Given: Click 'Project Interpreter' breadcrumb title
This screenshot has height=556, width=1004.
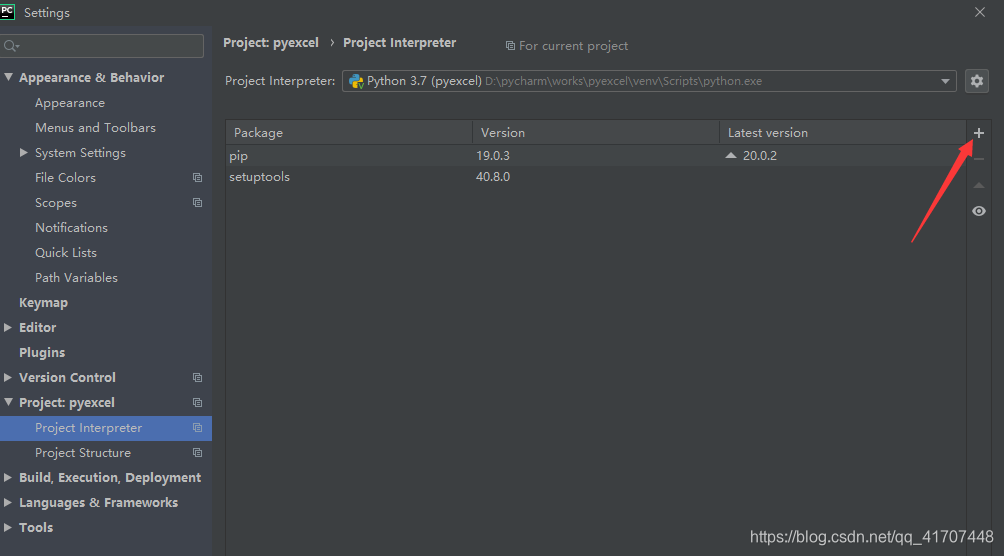Looking at the screenshot, I should (400, 43).
